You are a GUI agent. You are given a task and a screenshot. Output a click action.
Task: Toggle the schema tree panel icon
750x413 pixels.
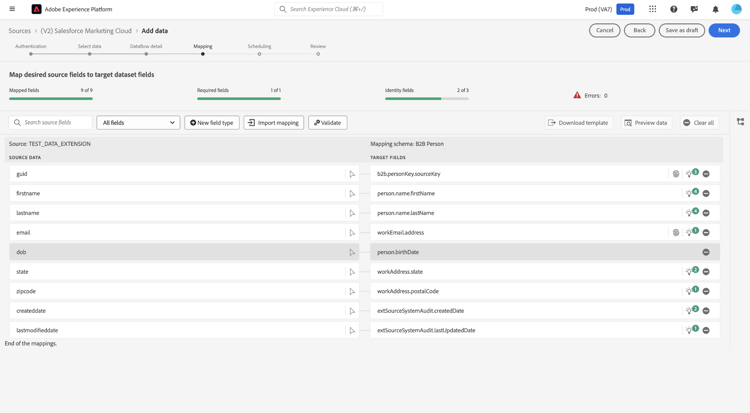(740, 122)
